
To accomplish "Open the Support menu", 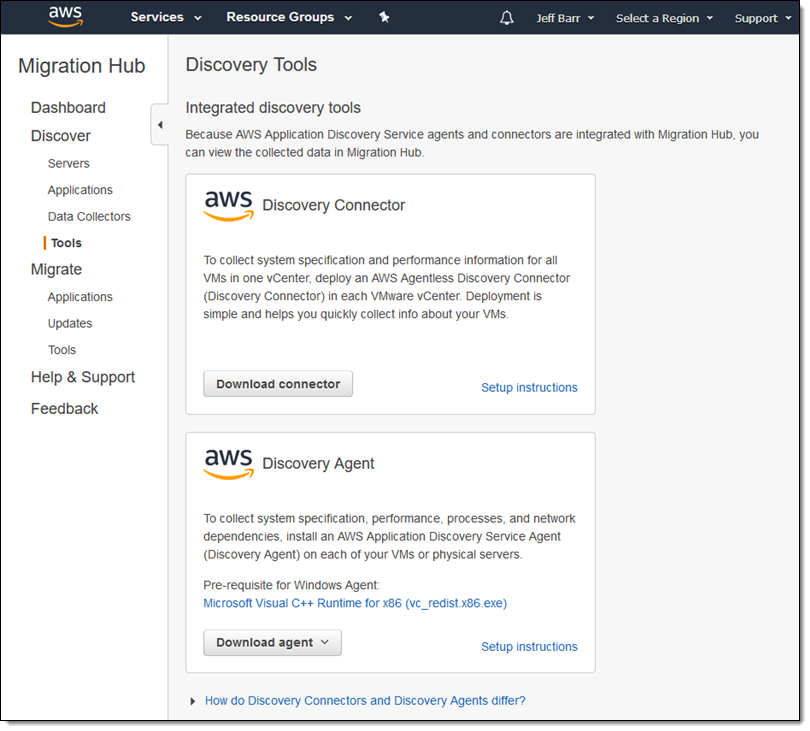I will pyautogui.click(x=762, y=18).
